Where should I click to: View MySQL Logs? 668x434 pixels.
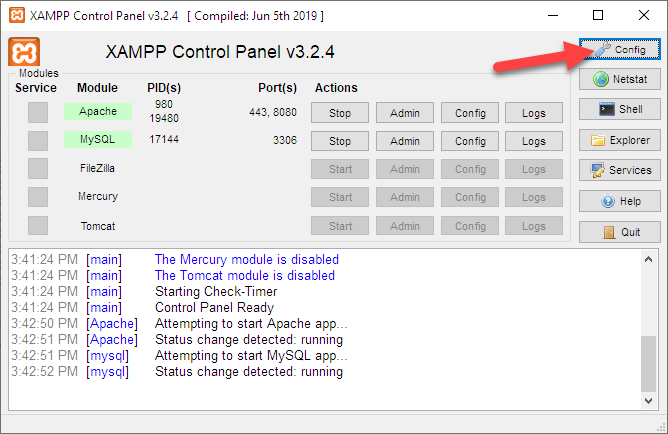click(534, 141)
